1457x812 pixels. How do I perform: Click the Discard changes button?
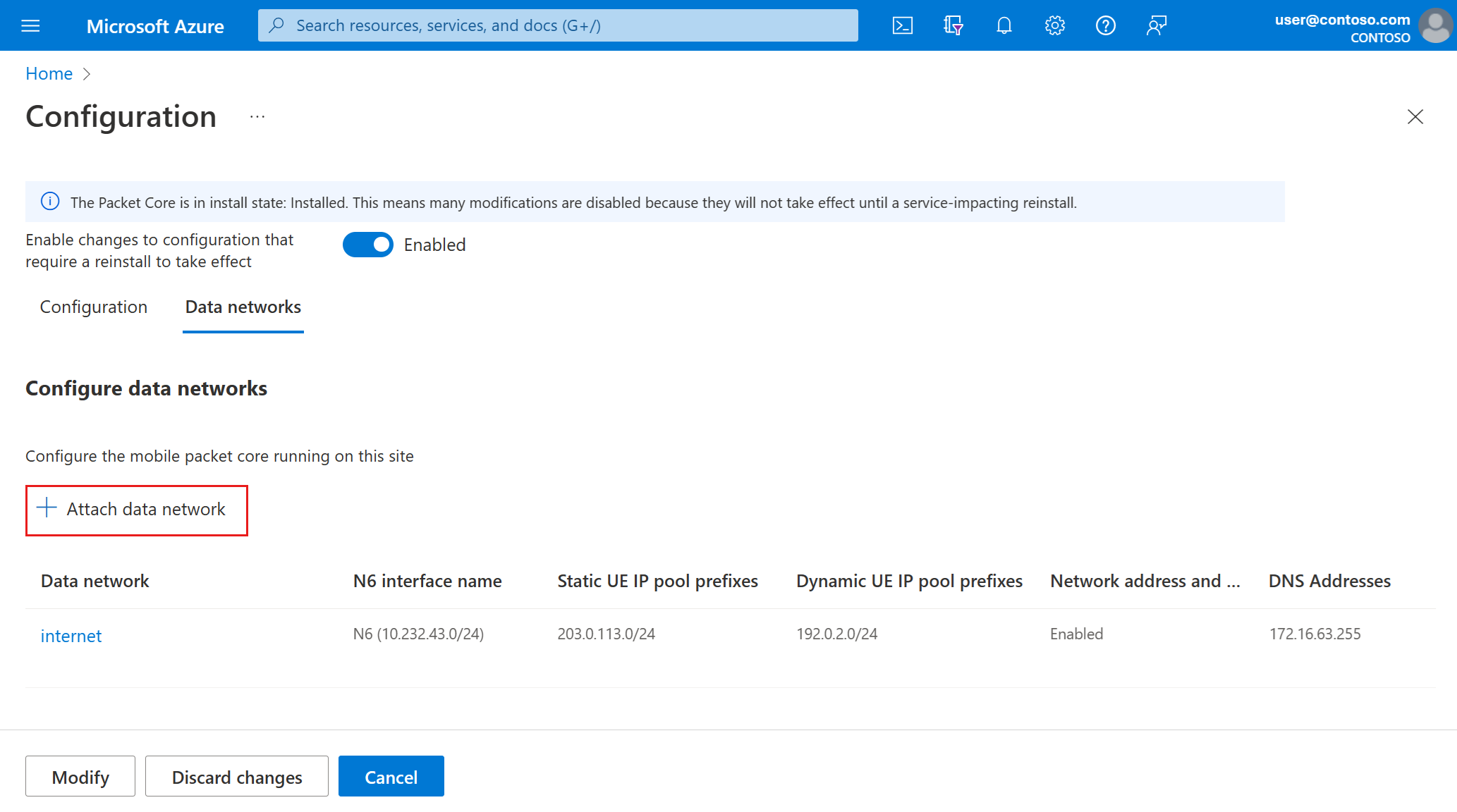tap(236, 777)
